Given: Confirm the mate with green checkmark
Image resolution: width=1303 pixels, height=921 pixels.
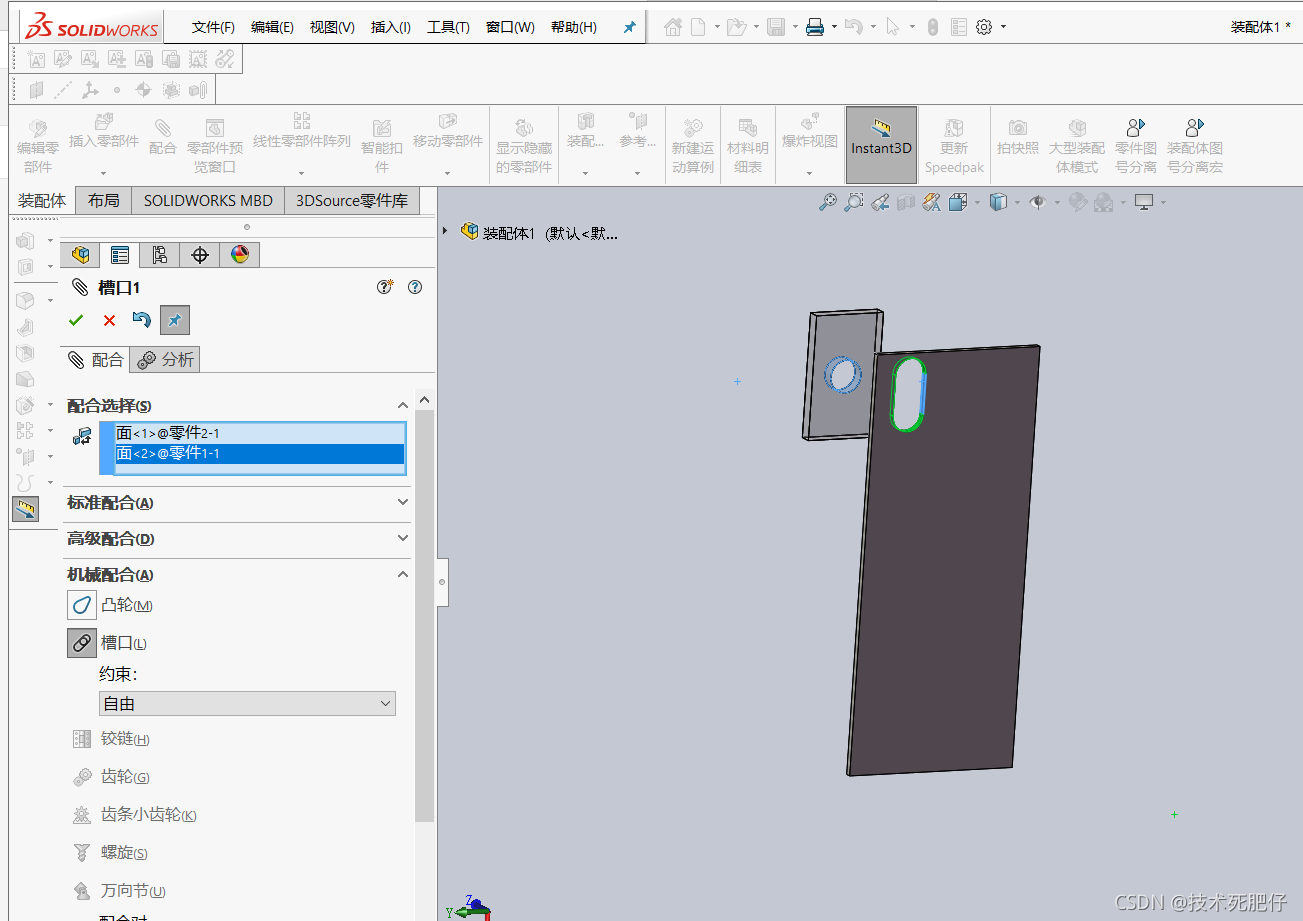Looking at the screenshot, I should pyautogui.click(x=76, y=320).
